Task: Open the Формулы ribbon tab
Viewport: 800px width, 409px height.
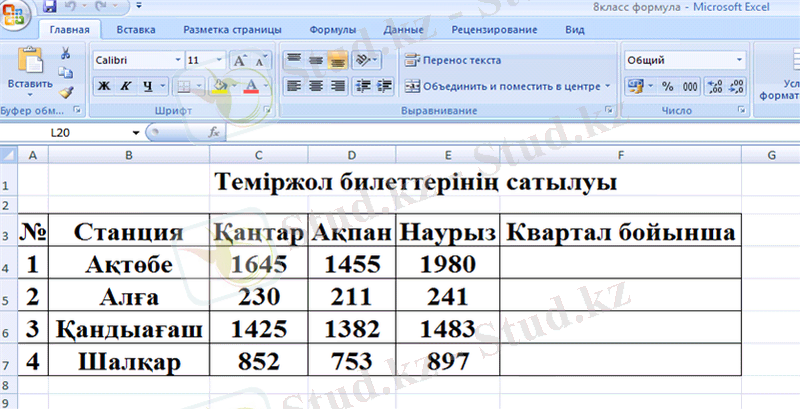Action: (332, 30)
